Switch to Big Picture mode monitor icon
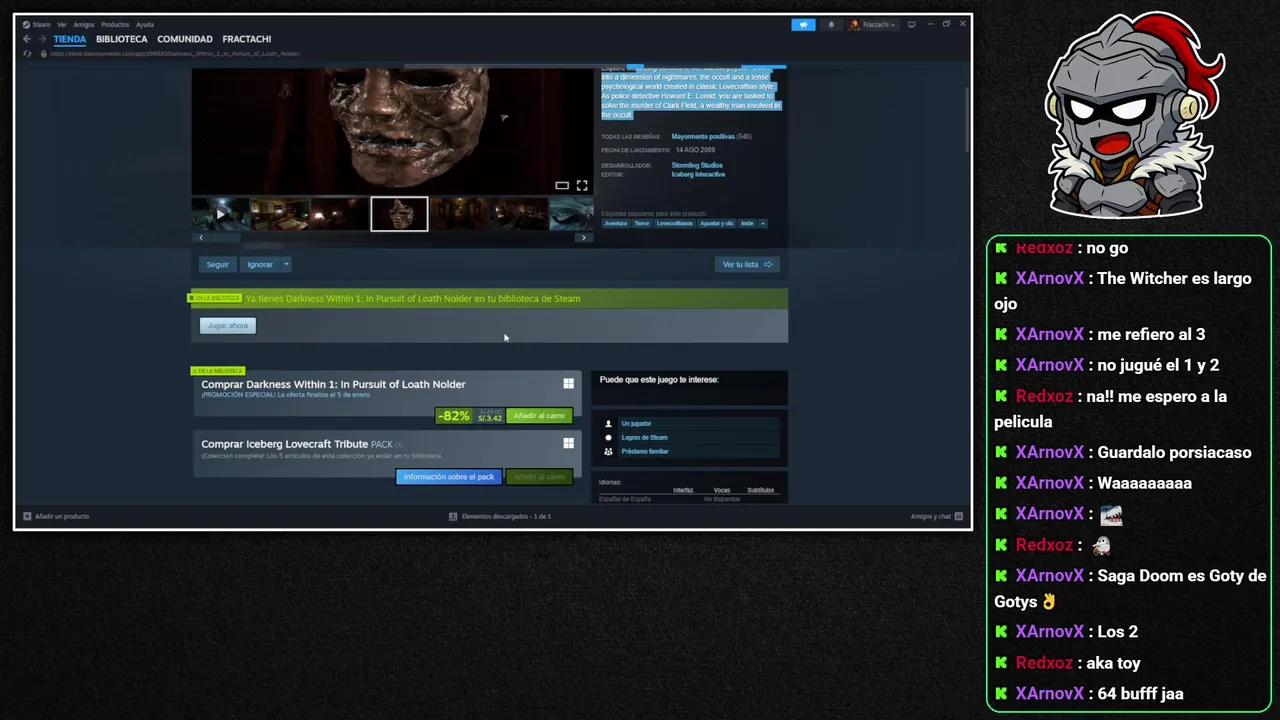 911,24
